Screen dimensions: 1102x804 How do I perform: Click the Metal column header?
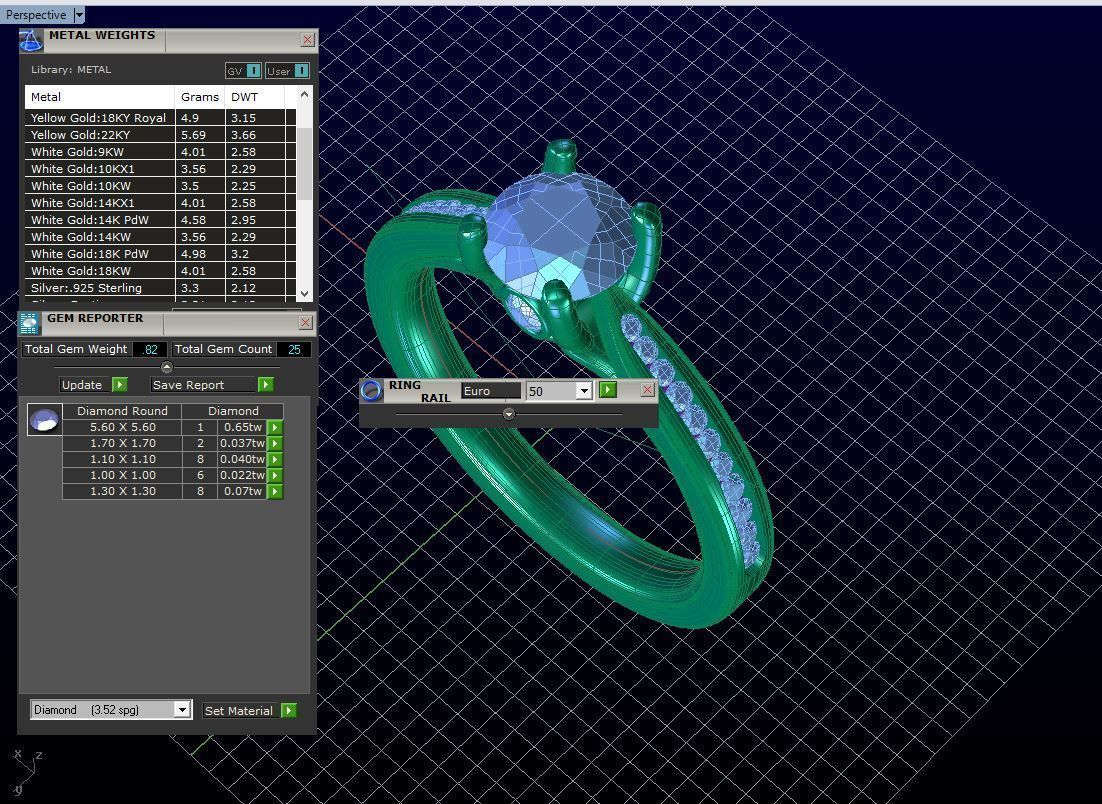[99, 97]
